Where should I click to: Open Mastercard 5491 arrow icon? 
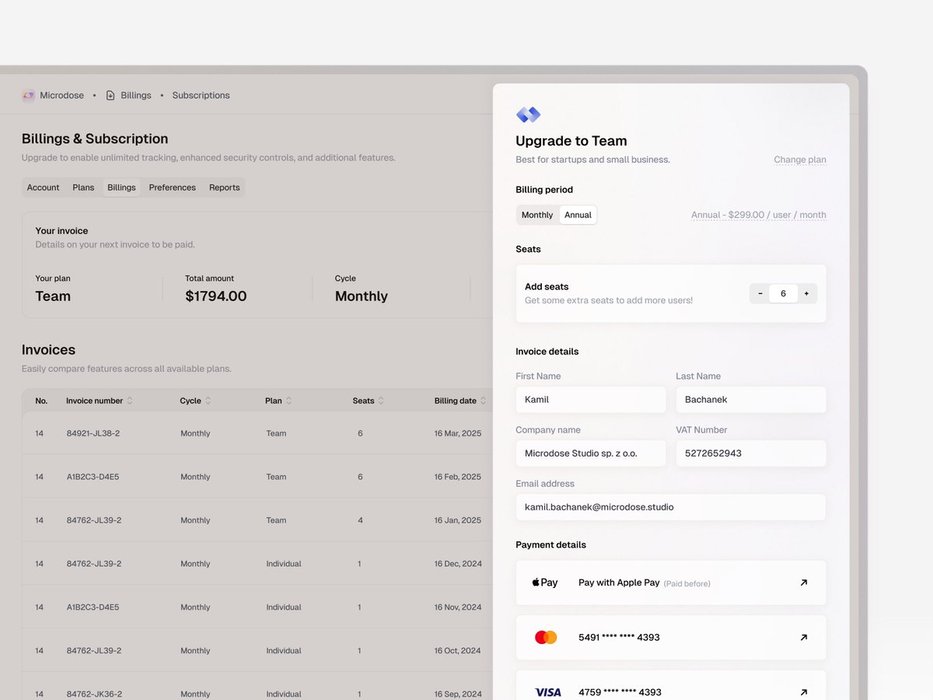803,638
